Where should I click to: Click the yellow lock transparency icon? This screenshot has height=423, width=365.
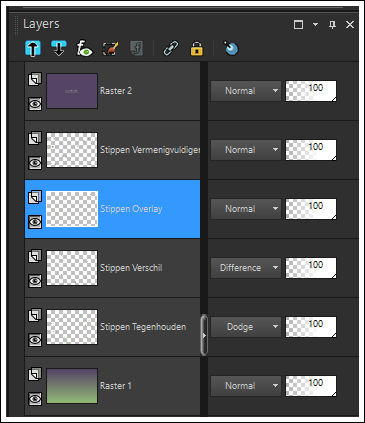coord(197,49)
